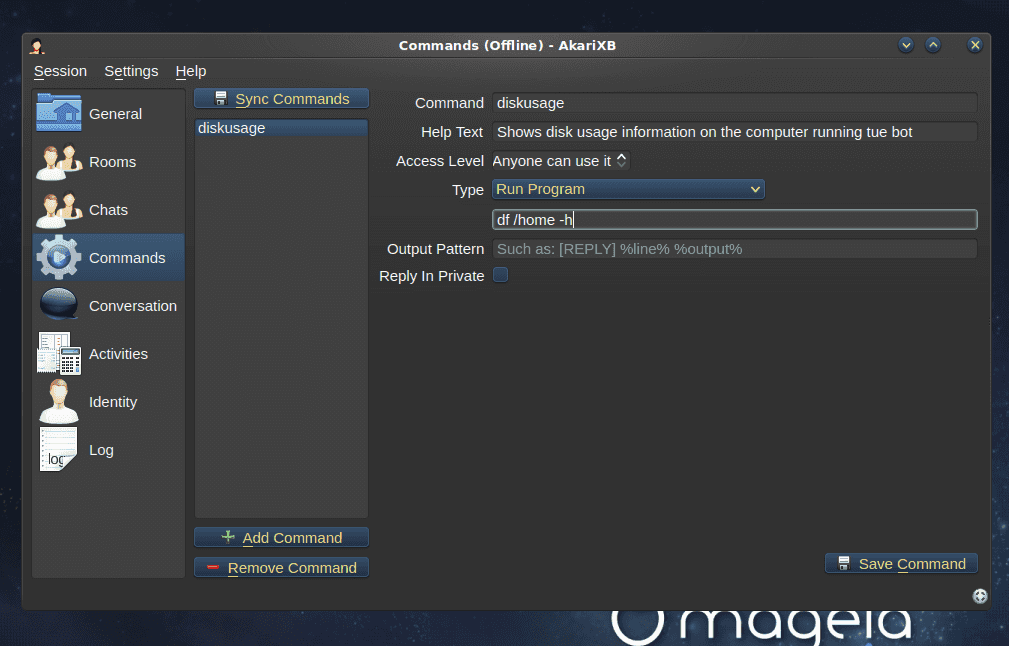Screen dimensions: 1009x646
Task: Save the command with Save Command
Action: [x=901, y=564]
